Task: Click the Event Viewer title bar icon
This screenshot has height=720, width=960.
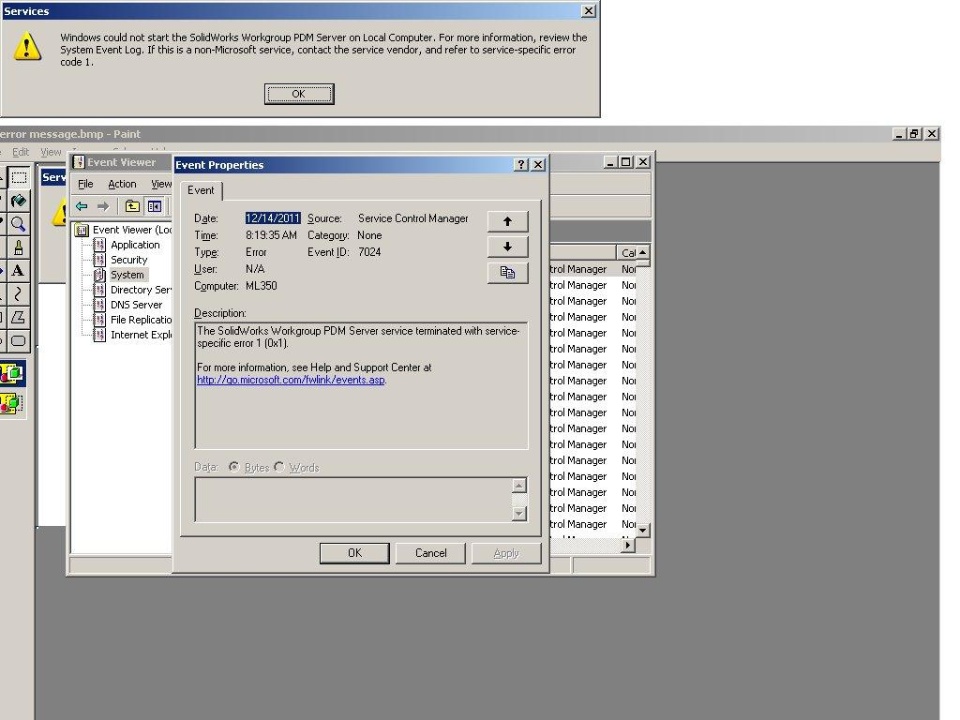Action: [x=78, y=162]
